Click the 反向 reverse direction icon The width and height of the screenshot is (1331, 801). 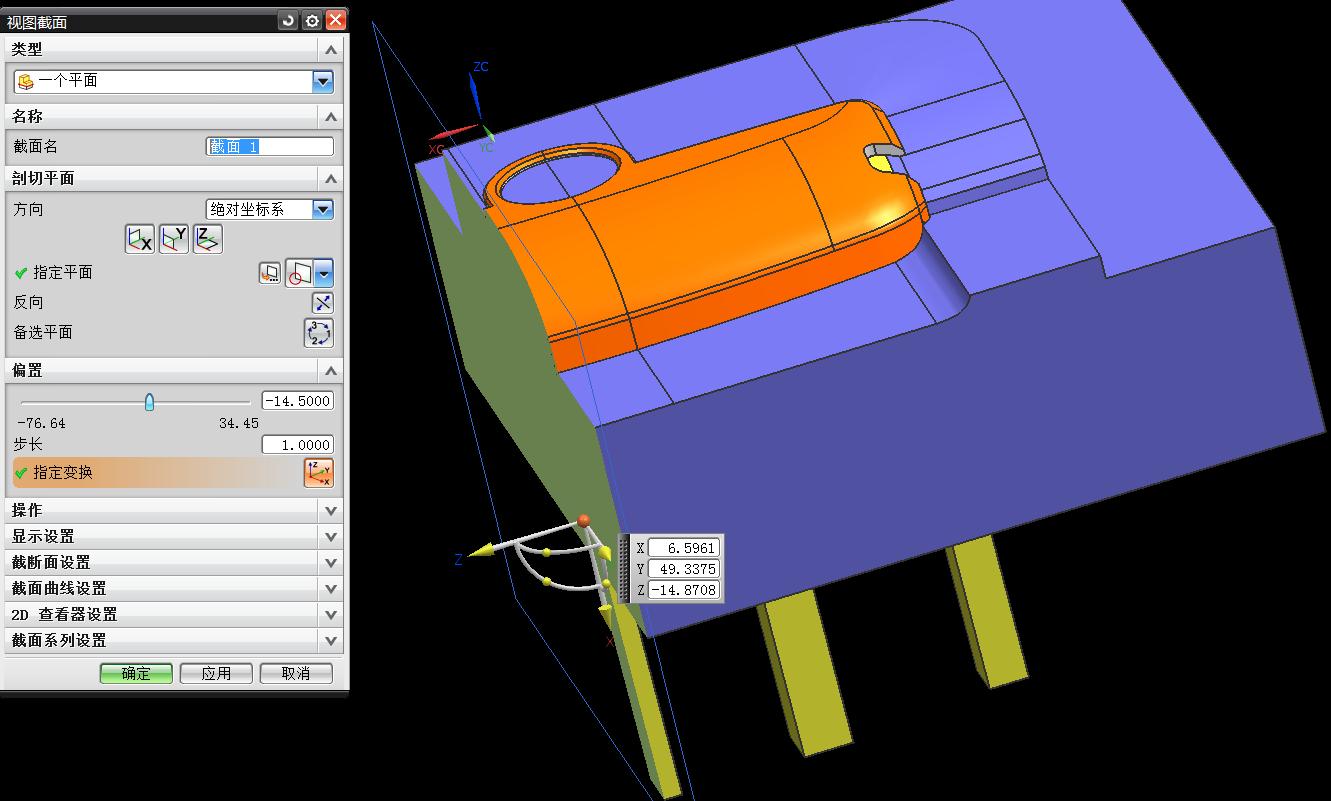click(x=322, y=303)
